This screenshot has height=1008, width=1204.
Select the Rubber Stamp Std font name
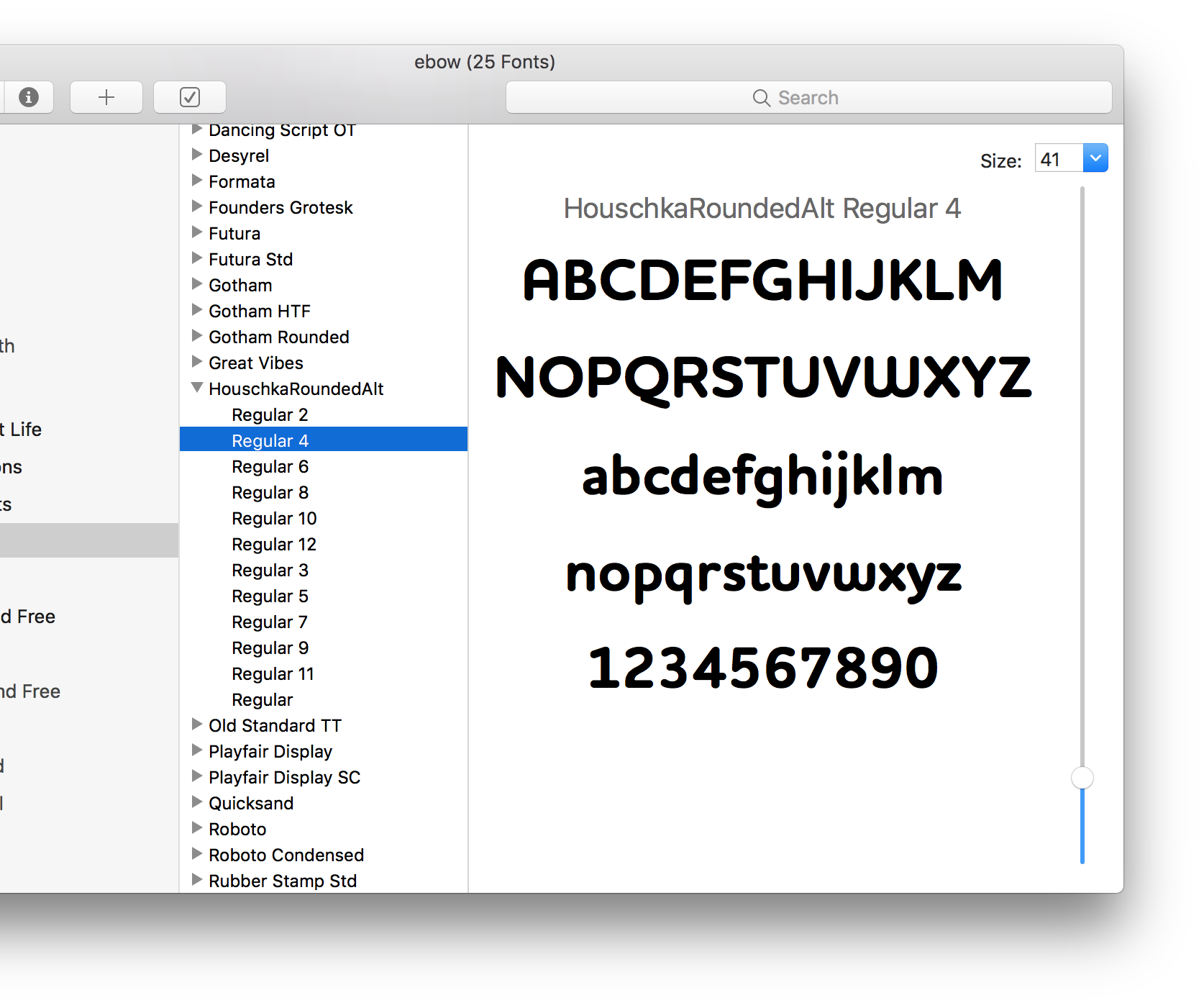tap(283, 881)
